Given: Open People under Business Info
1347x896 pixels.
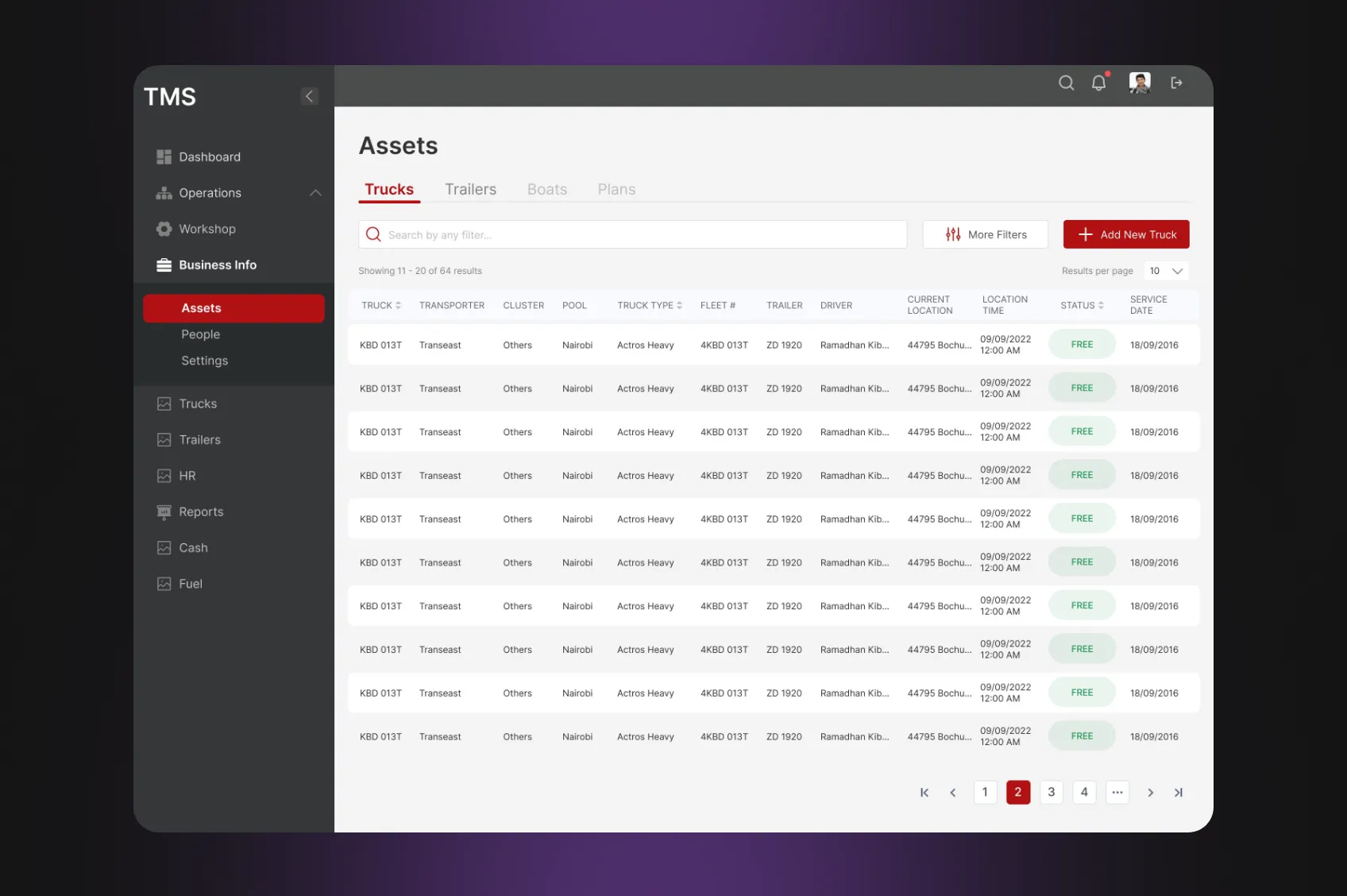Looking at the screenshot, I should (200, 334).
